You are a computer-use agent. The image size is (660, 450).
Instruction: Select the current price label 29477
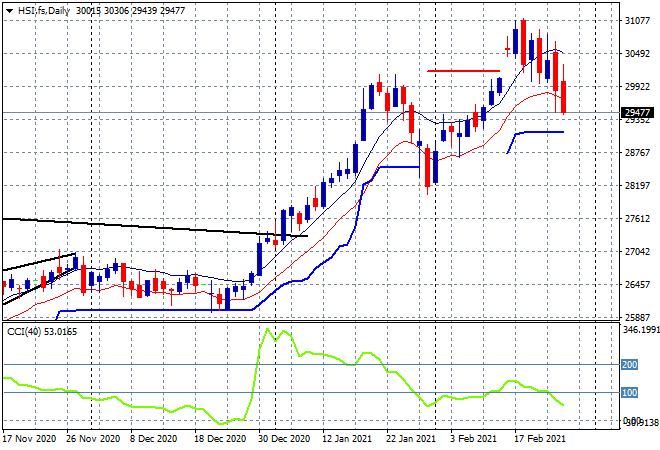tap(637, 112)
